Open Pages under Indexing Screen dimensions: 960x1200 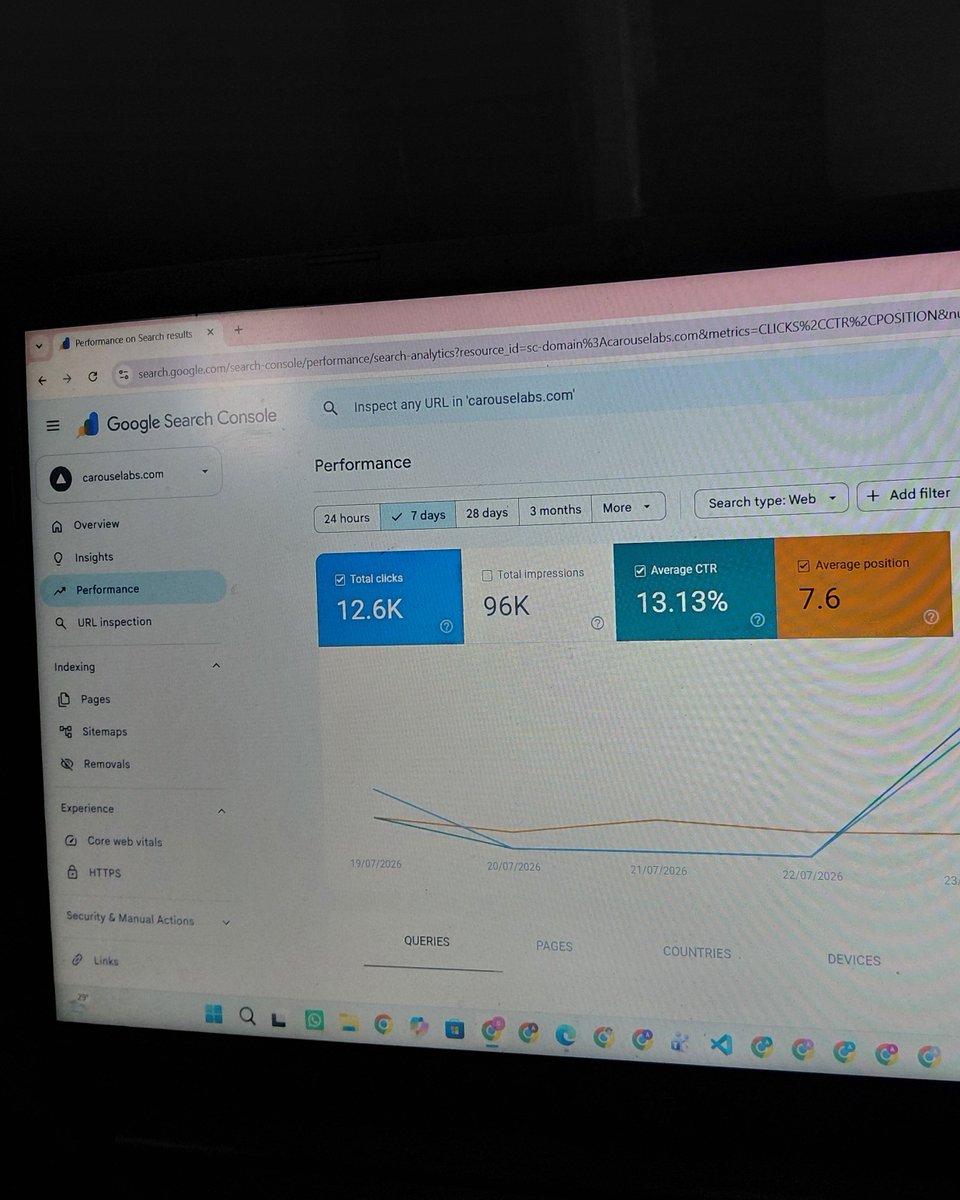tap(96, 699)
